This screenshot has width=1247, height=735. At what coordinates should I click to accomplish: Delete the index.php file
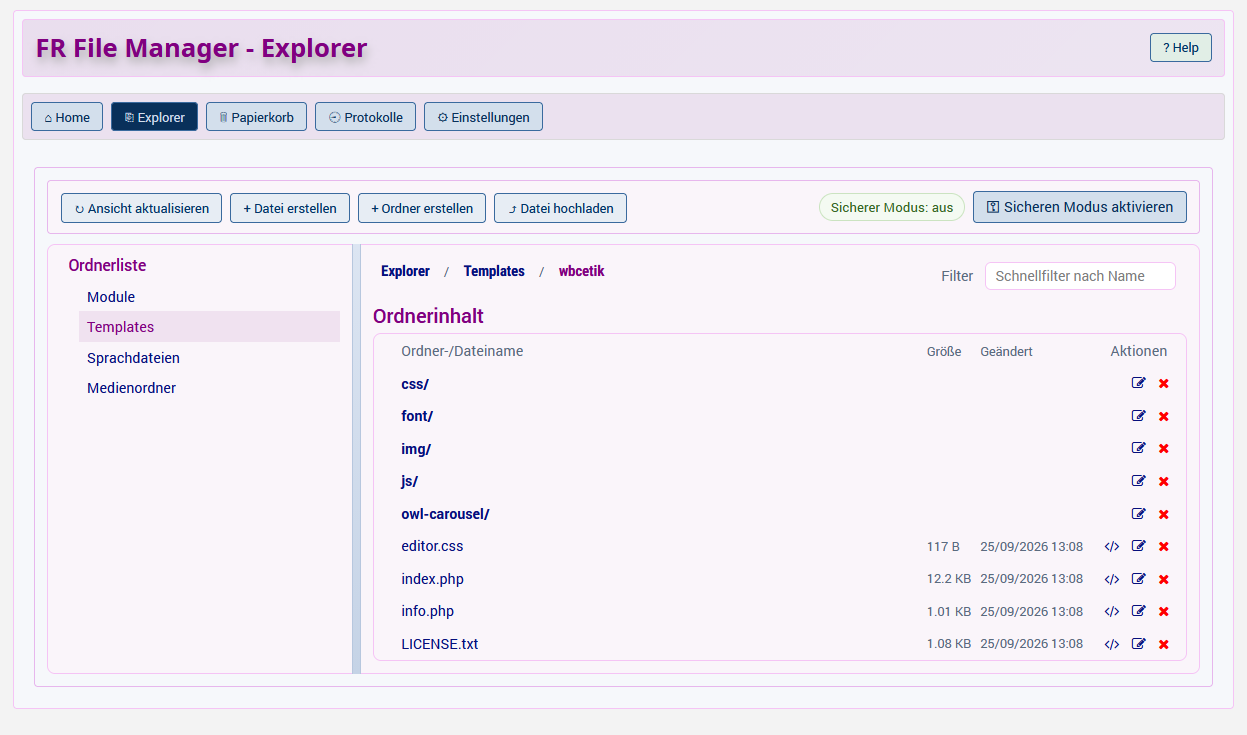tap(1163, 579)
